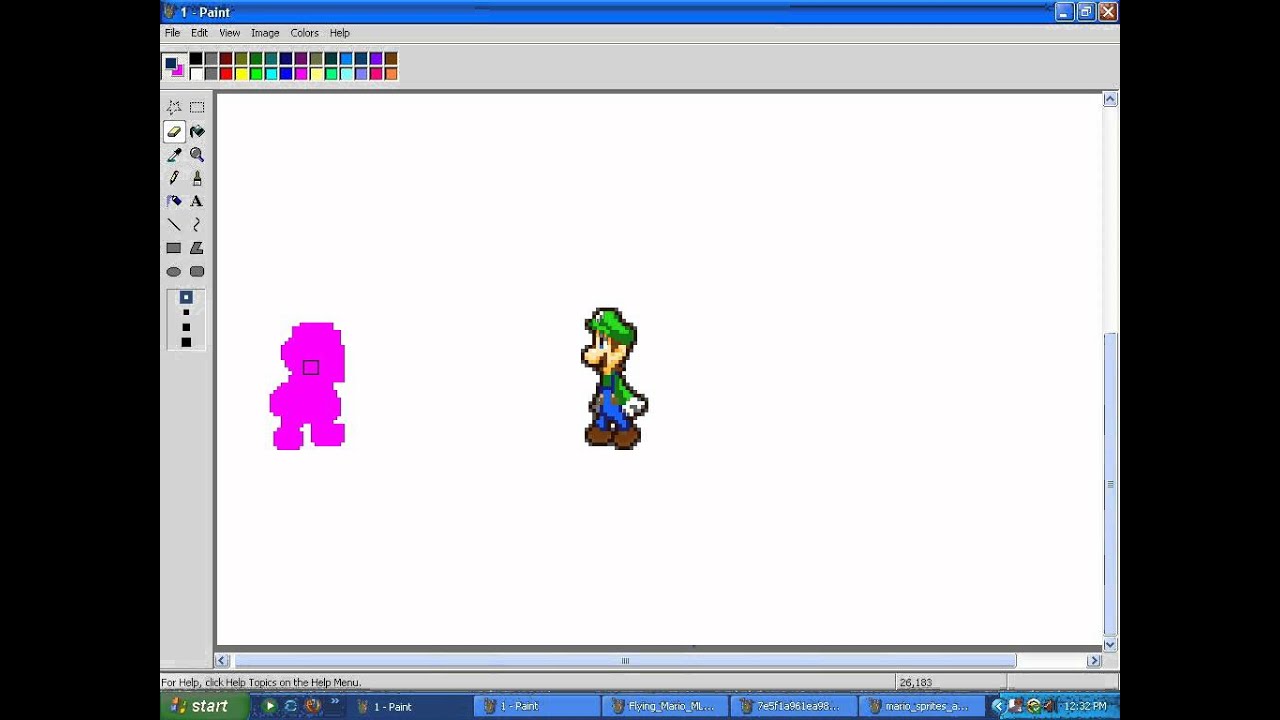This screenshot has height=720, width=1280.
Task: Open the Help menu
Action: 339,33
